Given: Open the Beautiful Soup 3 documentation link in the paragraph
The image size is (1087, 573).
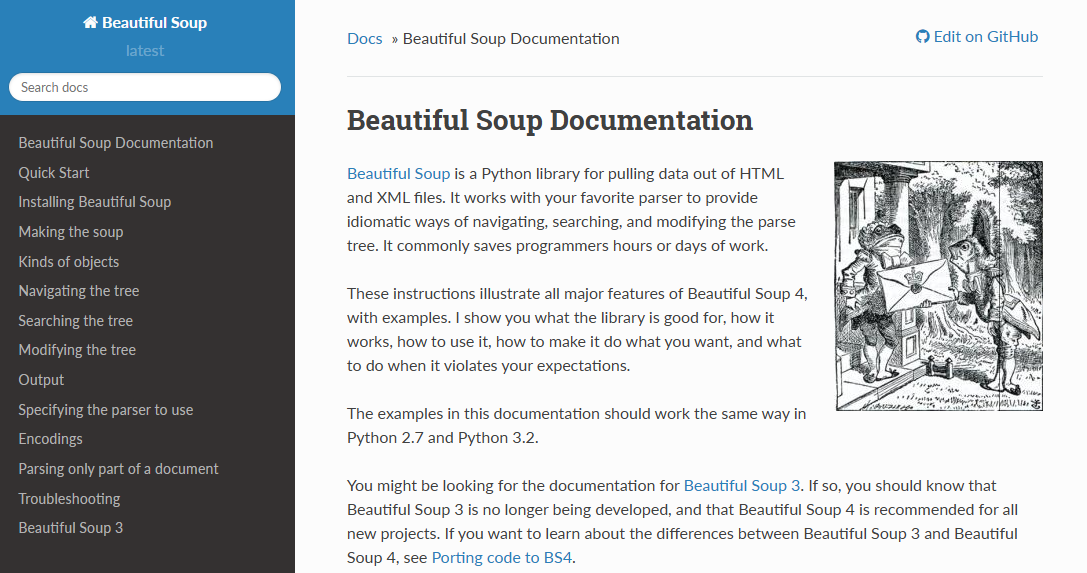Looking at the screenshot, I should coord(742,486).
